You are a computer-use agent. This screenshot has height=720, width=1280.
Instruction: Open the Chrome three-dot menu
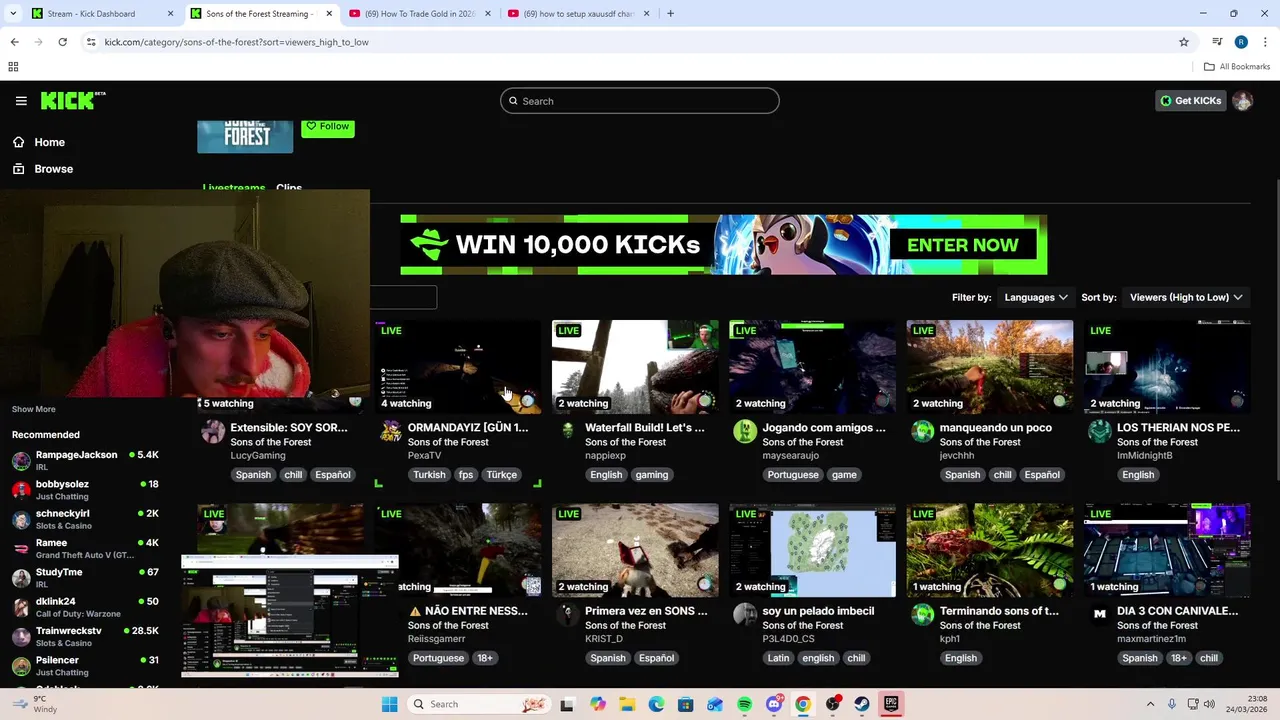[1266, 42]
